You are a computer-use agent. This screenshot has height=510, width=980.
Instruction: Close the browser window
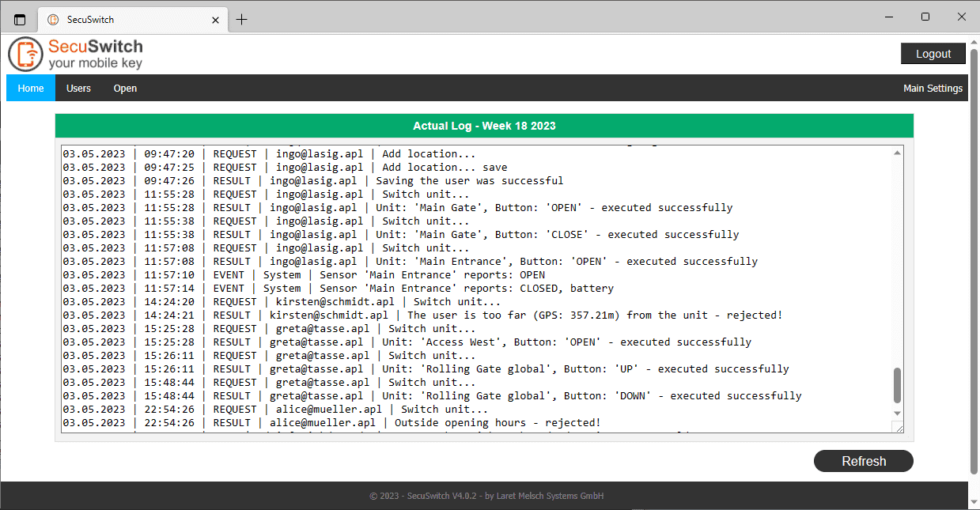tap(961, 16)
